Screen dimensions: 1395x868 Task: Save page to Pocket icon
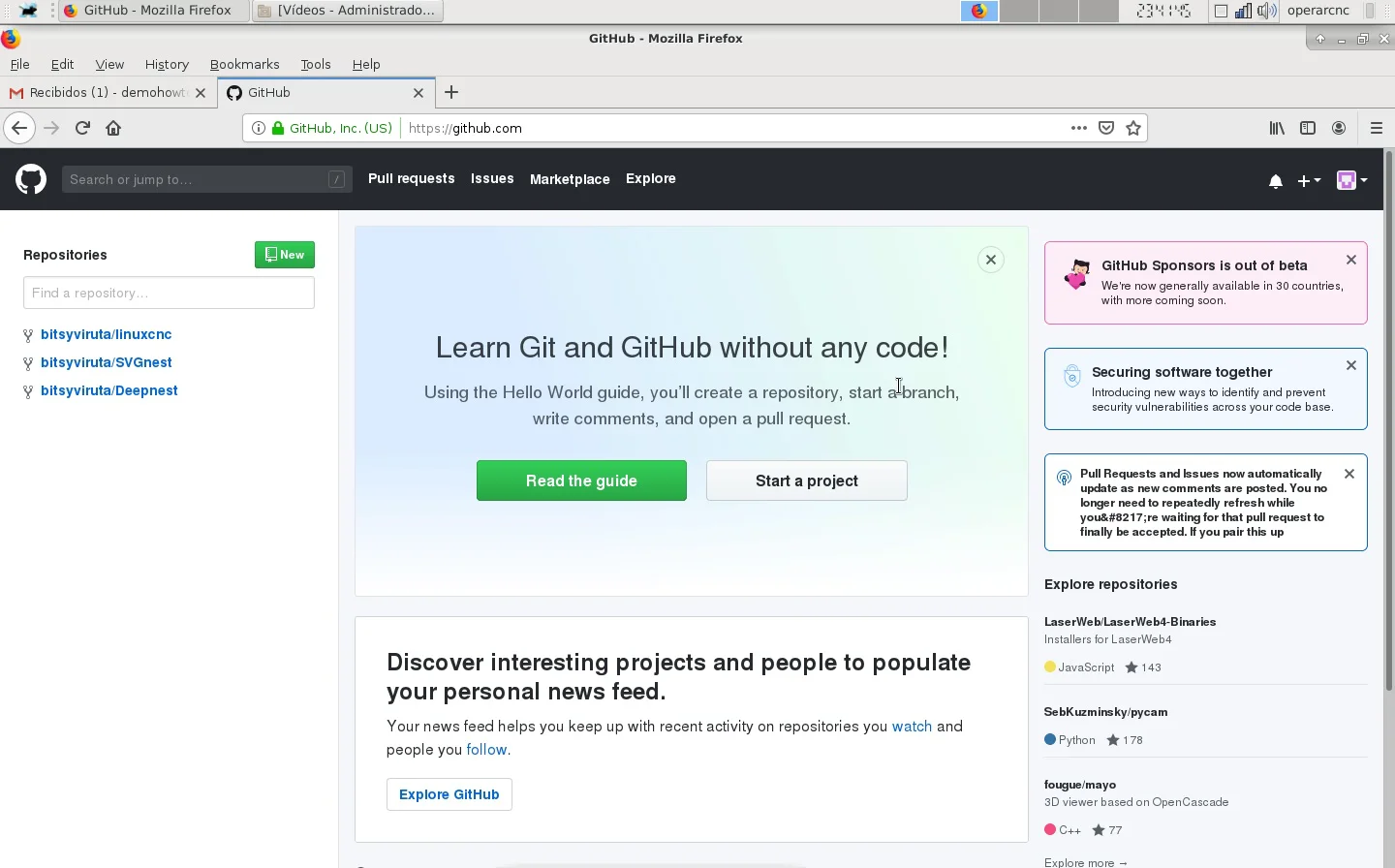(x=1106, y=128)
